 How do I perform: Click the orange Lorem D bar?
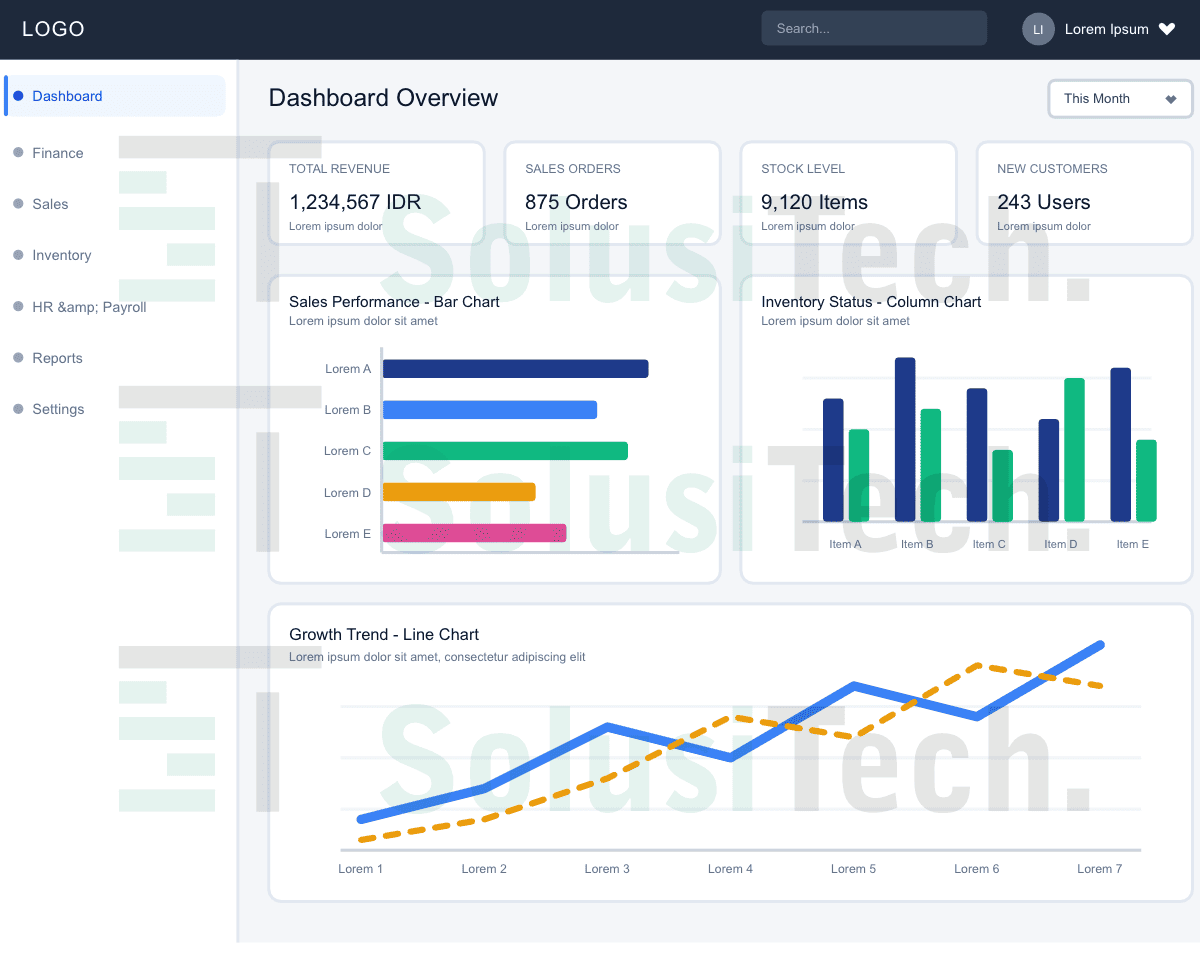click(x=459, y=492)
